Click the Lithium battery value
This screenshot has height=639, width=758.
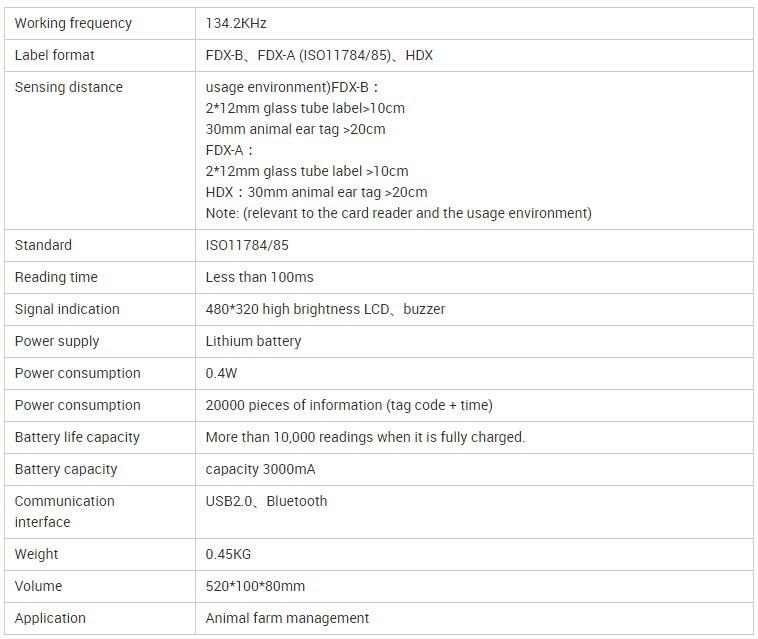(253, 341)
